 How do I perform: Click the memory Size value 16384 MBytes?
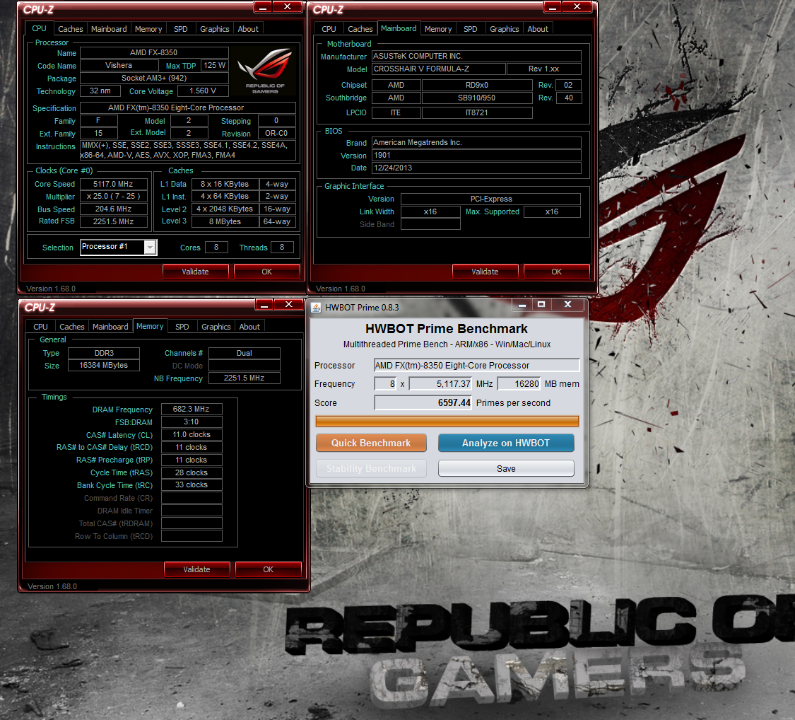click(x=103, y=365)
